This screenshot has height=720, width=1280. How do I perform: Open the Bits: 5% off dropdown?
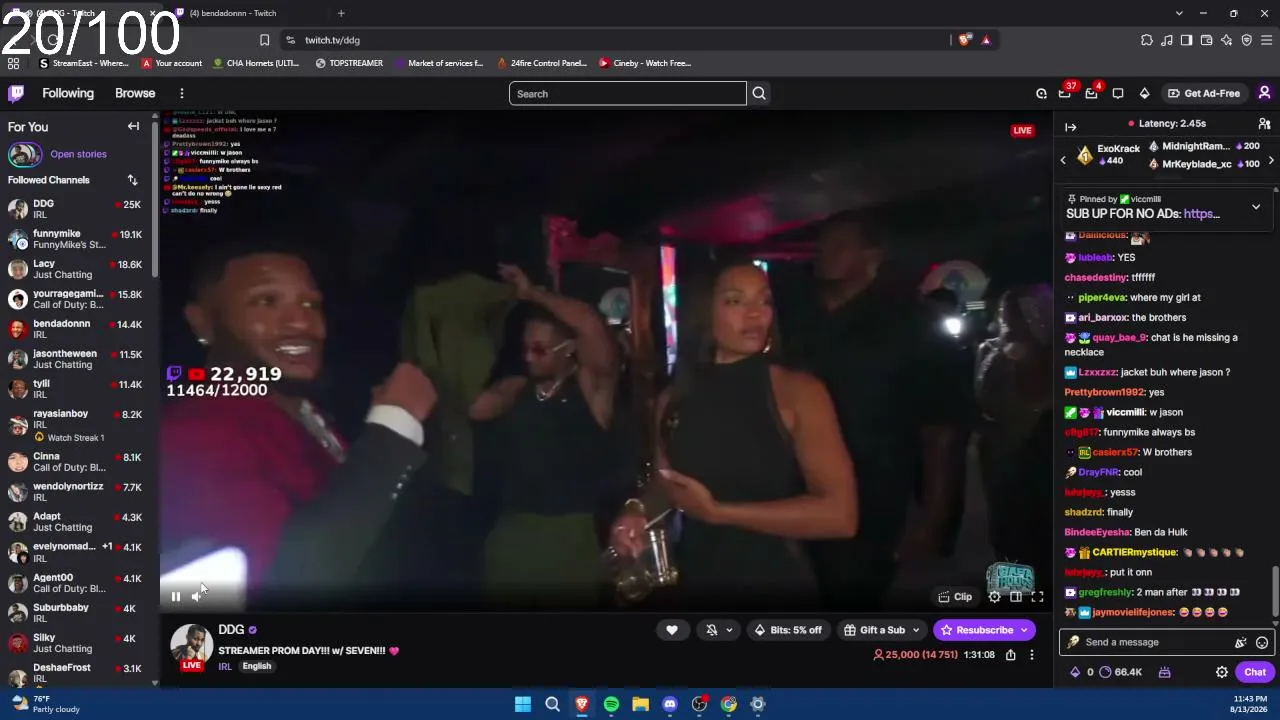click(788, 630)
